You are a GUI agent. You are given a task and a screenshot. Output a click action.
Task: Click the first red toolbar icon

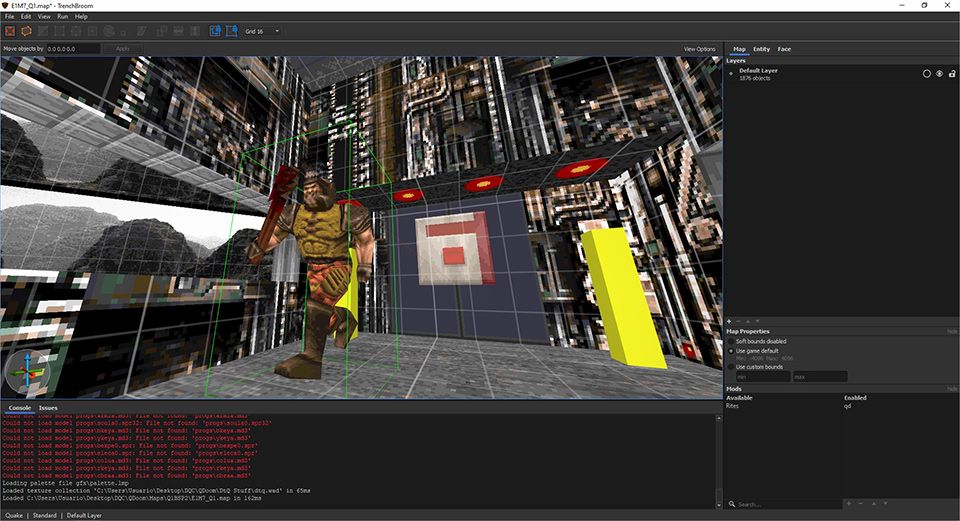pos(10,31)
